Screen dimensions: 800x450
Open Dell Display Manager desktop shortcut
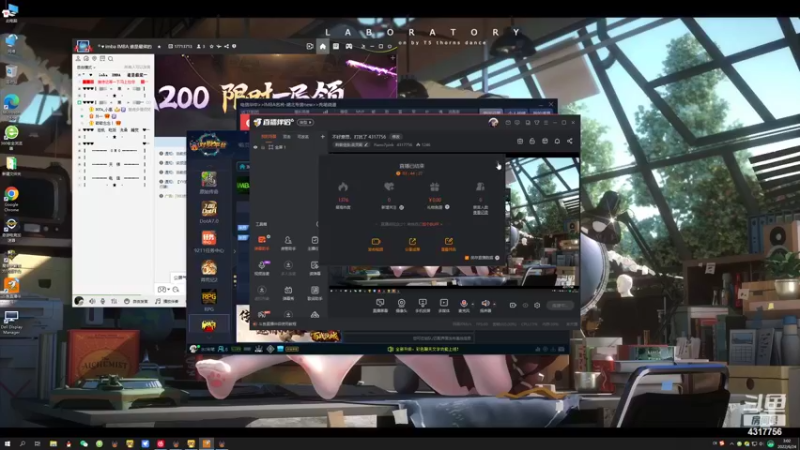coord(11,322)
